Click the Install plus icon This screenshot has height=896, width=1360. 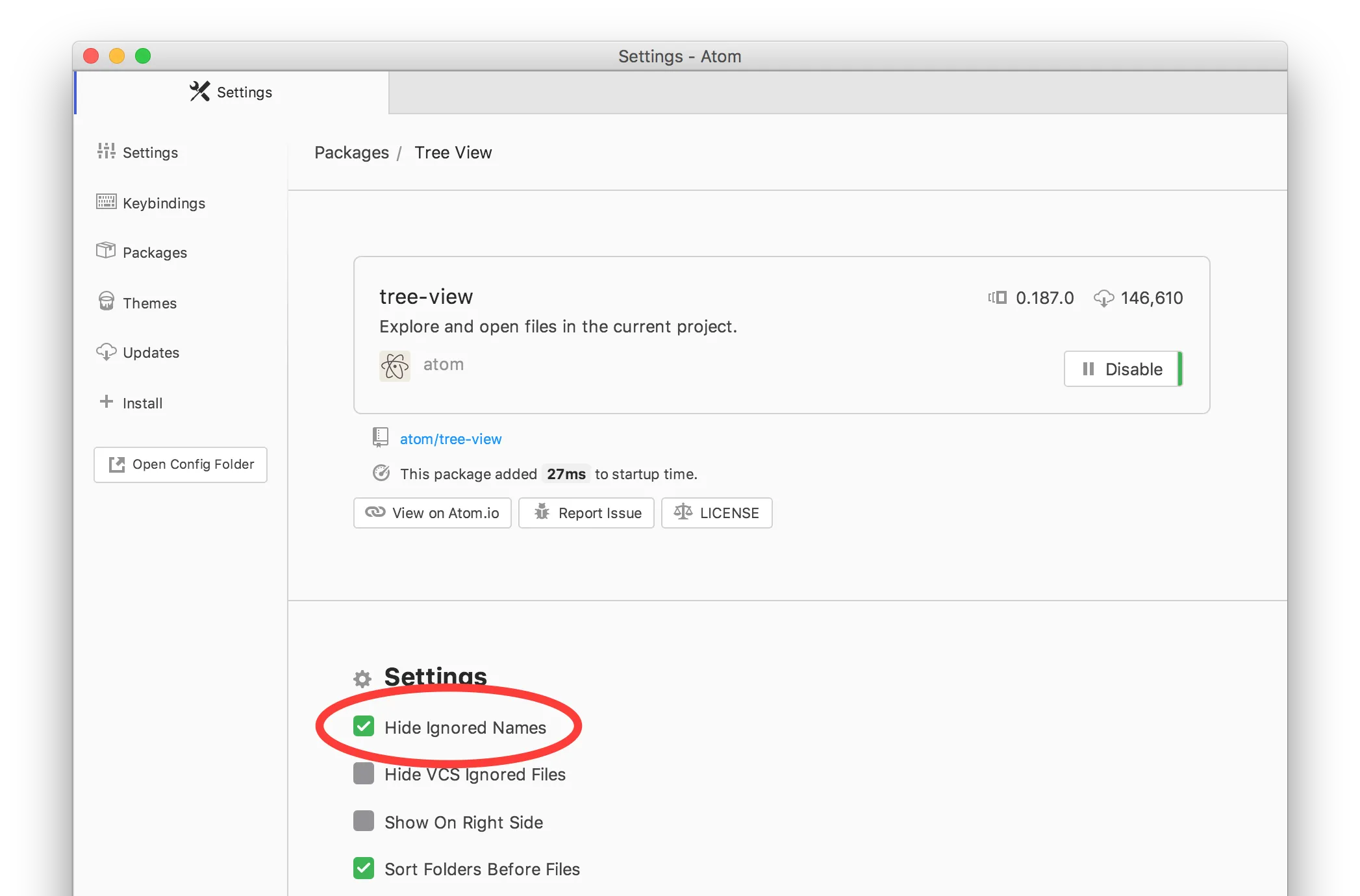(x=107, y=402)
